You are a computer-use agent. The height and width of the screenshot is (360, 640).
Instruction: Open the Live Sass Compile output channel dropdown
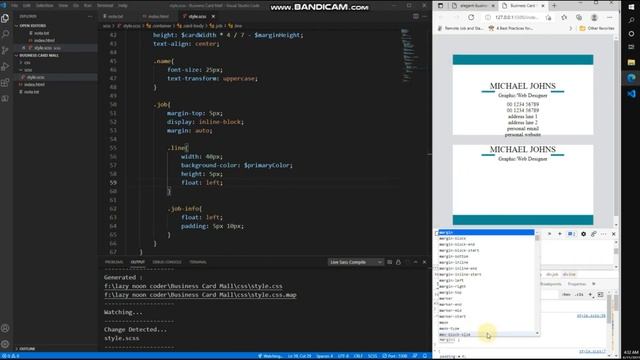(x=356, y=262)
